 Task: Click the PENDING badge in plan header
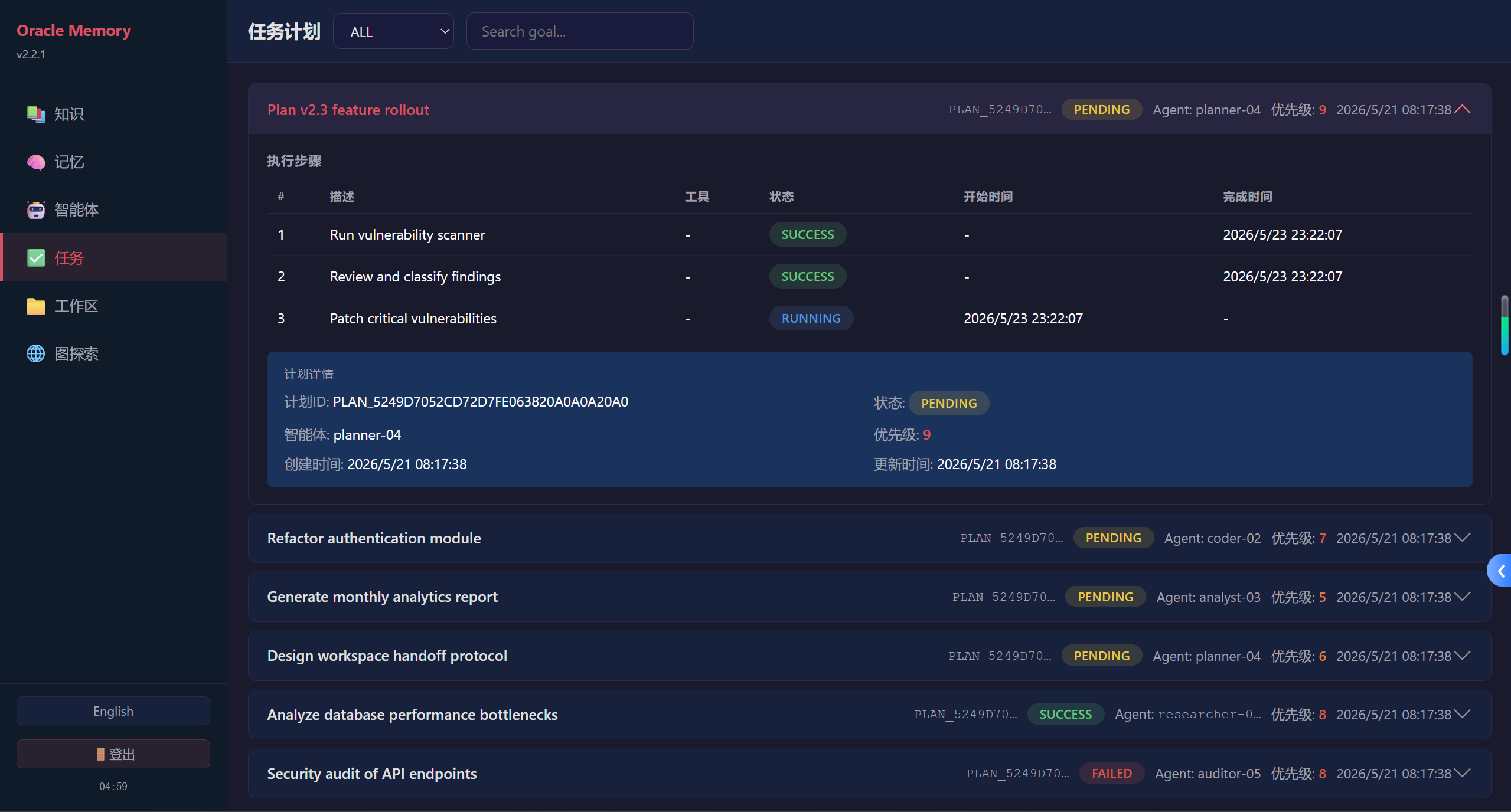click(x=1102, y=110)
